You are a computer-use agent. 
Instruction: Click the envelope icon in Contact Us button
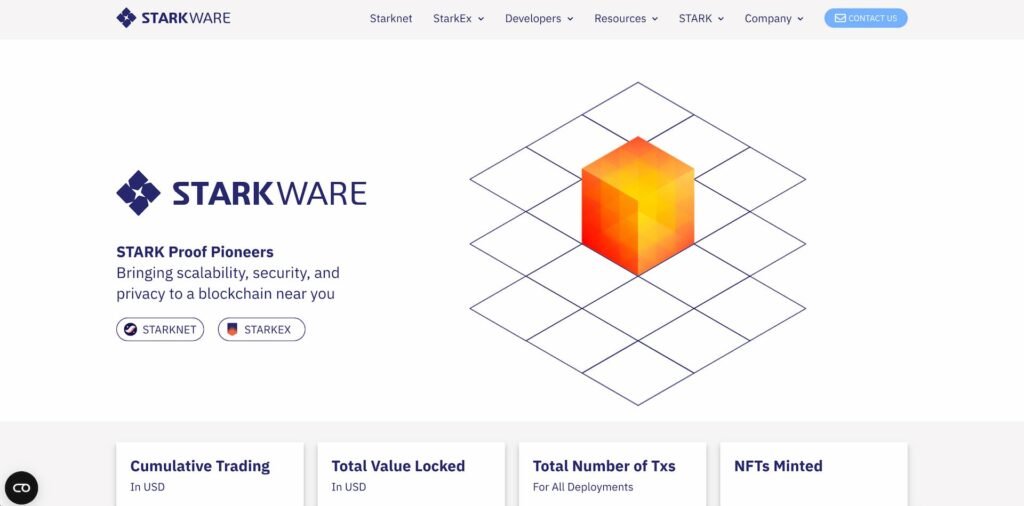click(840, 18)
